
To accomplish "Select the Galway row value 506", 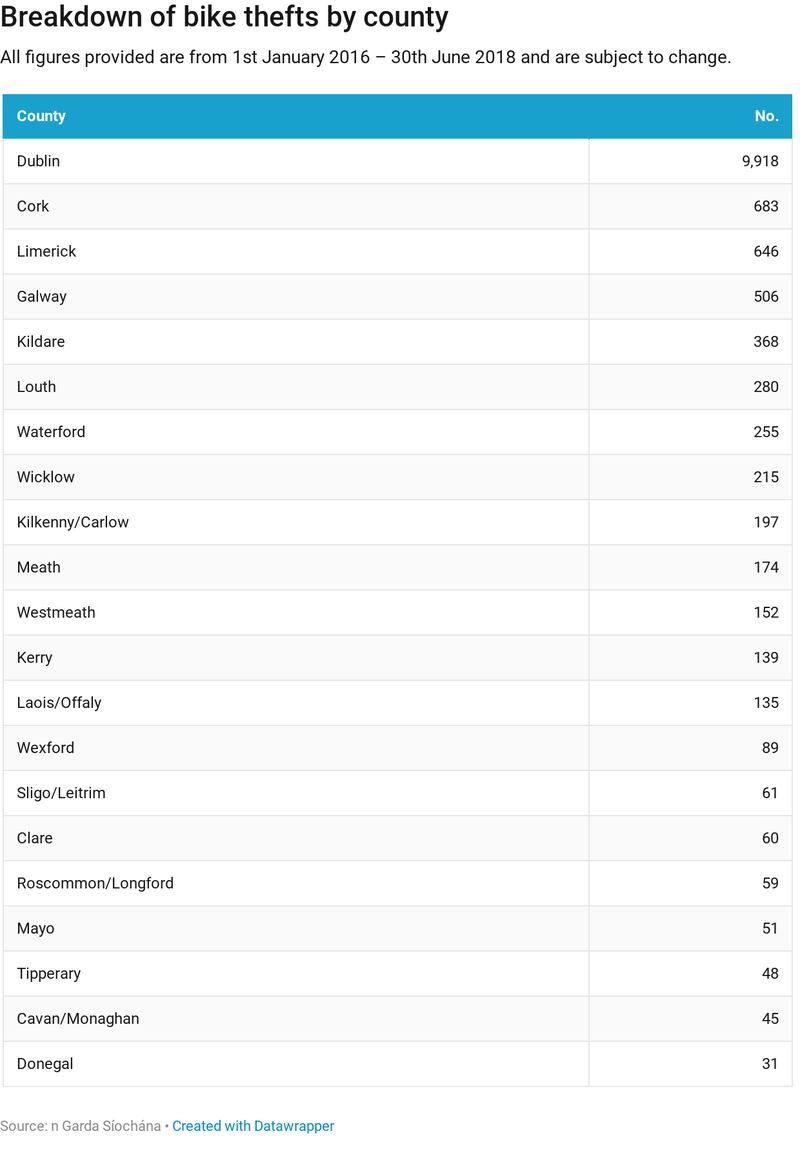I will [766, 296].
